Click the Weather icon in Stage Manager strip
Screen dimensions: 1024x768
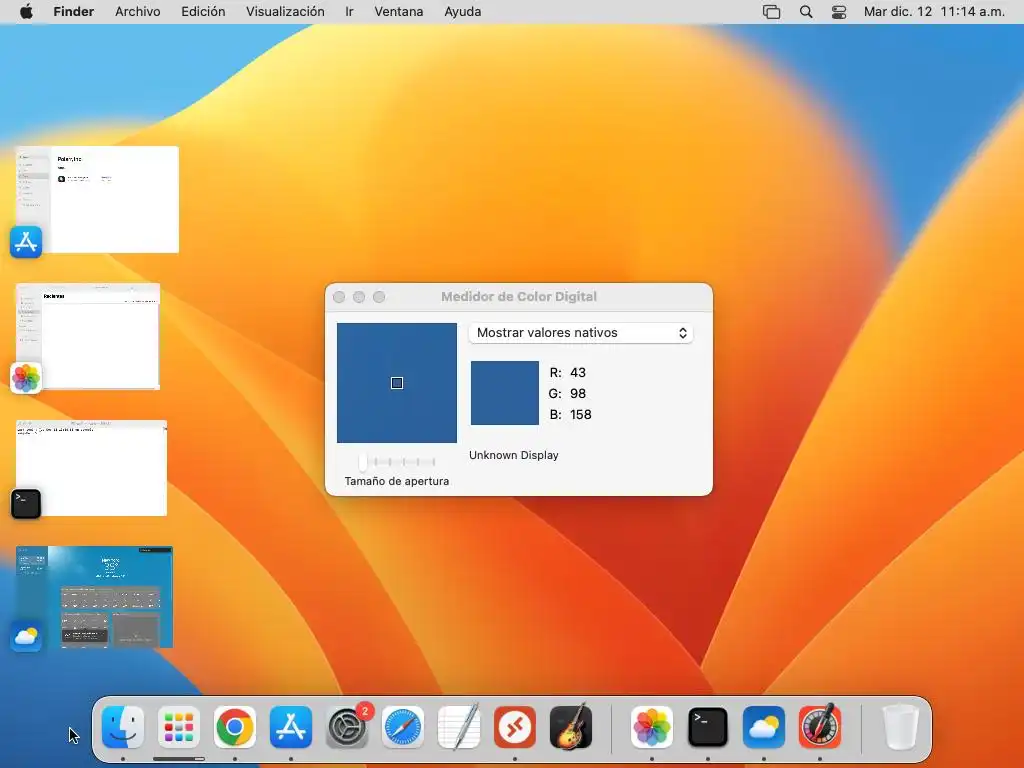[x=26, y=636]
